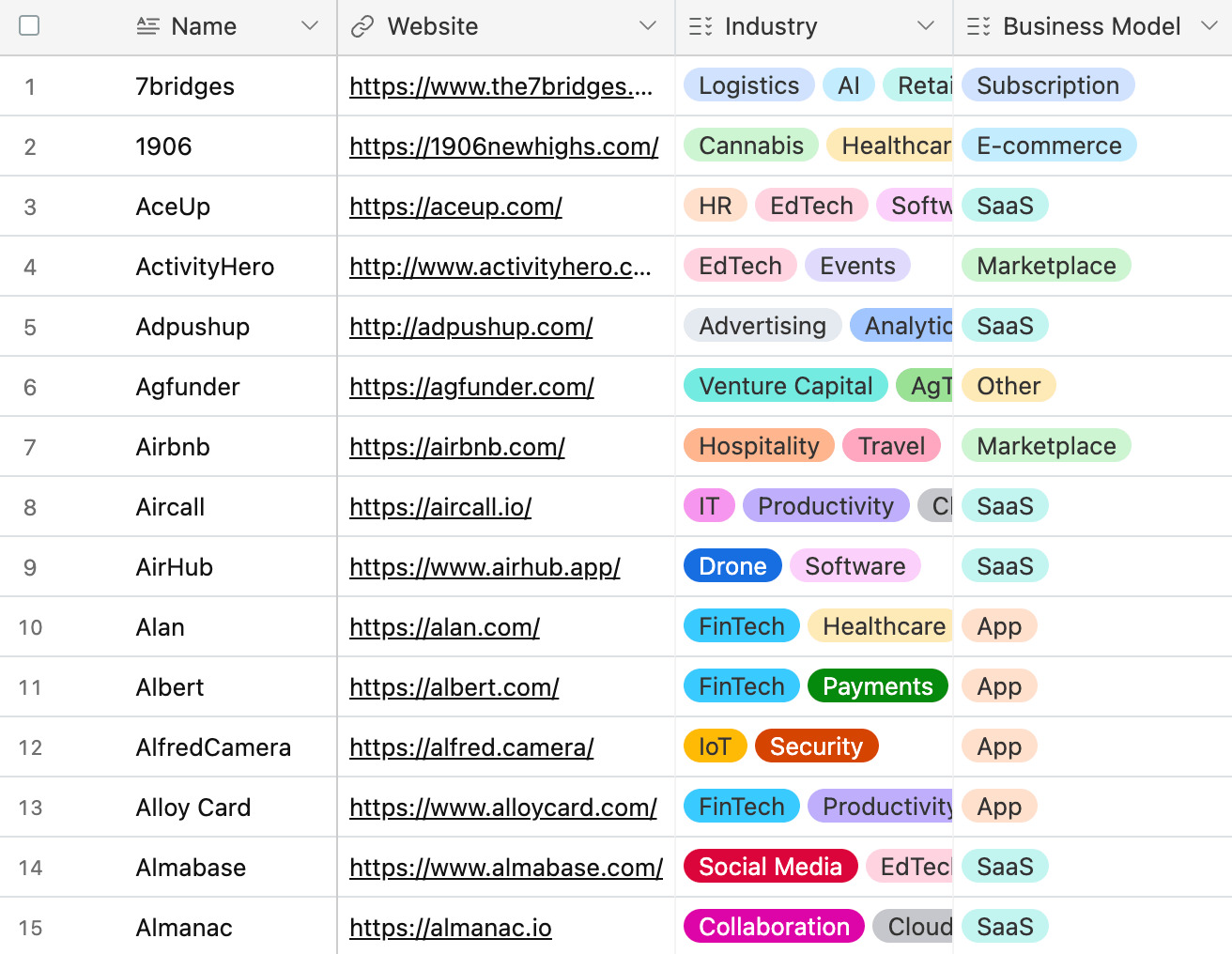
Task: Open the https://www.almabase.com/ link
Action: pyautogui.click(x=506, y=868)
